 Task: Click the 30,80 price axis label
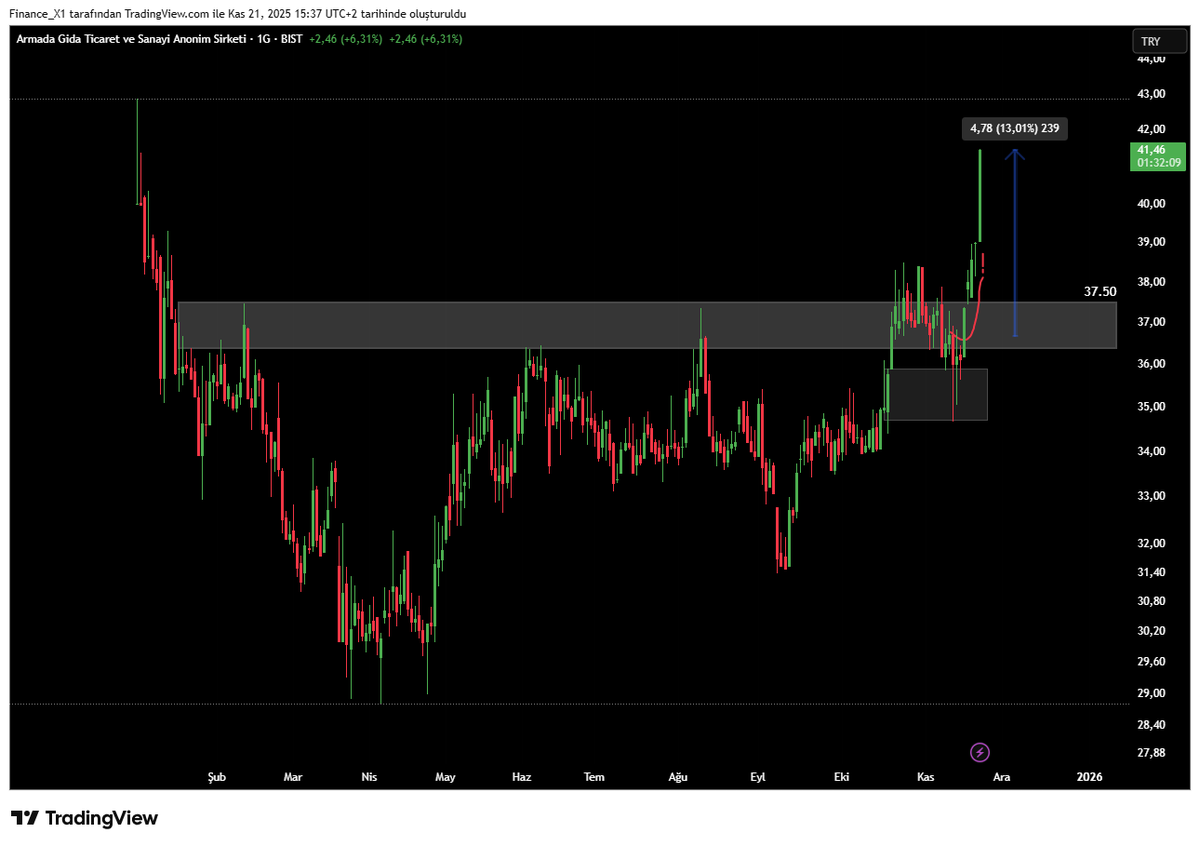[1151, 601]
